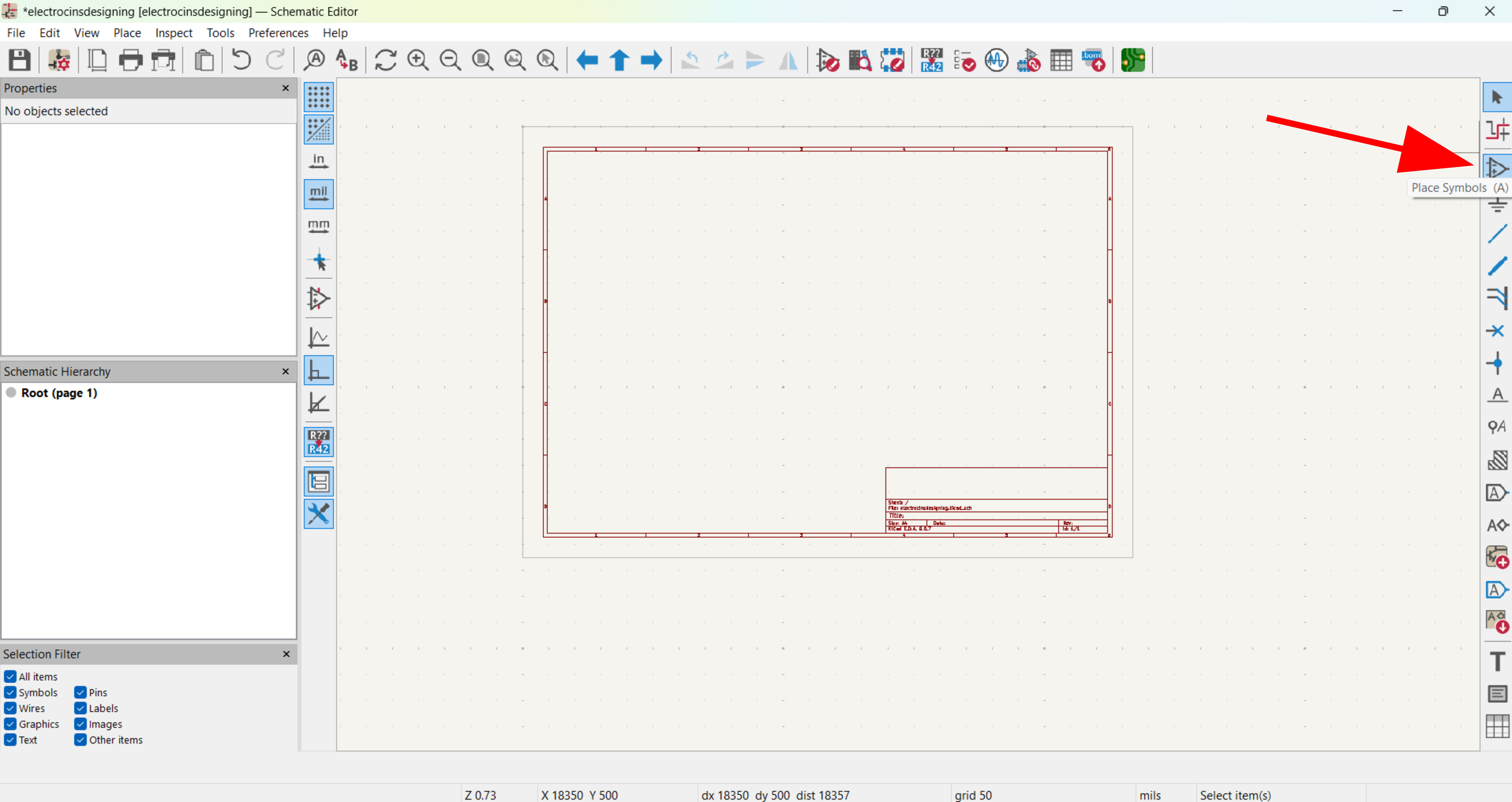Screen dimensions: 1512x802
Task: Select the Add no-connect flag tool
Action: [1497, 331]
